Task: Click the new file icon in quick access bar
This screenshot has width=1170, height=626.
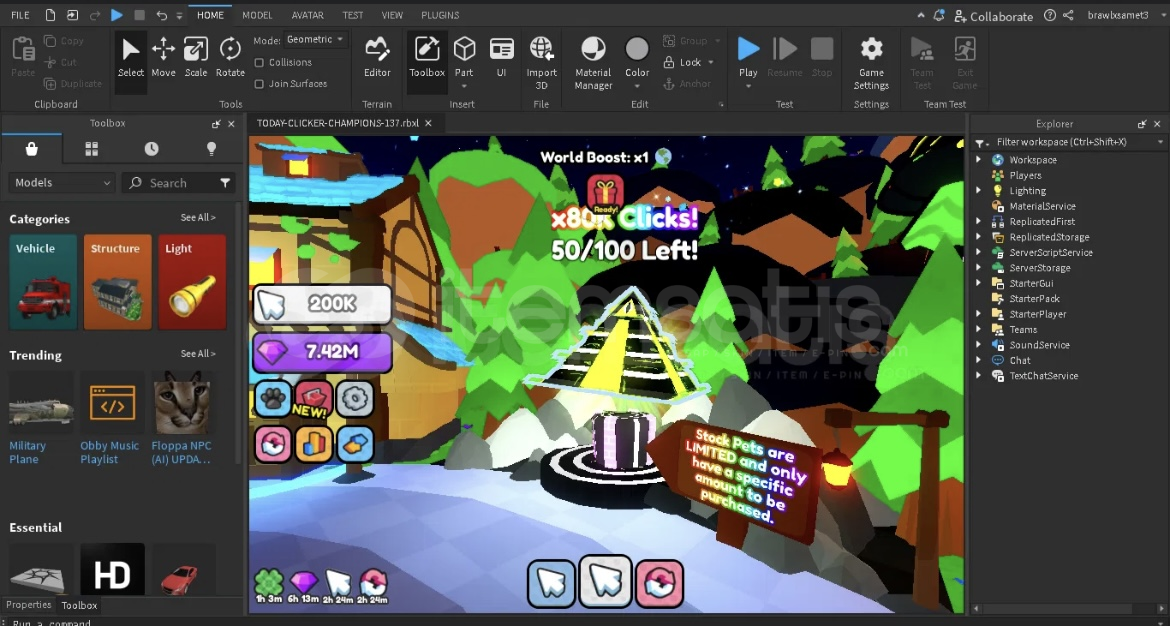Action: tap(50, 15)
